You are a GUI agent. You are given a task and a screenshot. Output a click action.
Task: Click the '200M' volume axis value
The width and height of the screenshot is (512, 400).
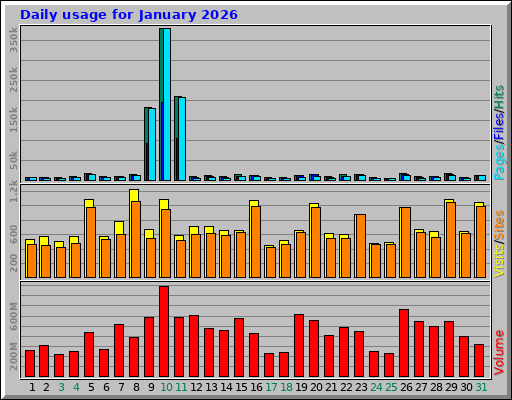(x=13, y=356)
